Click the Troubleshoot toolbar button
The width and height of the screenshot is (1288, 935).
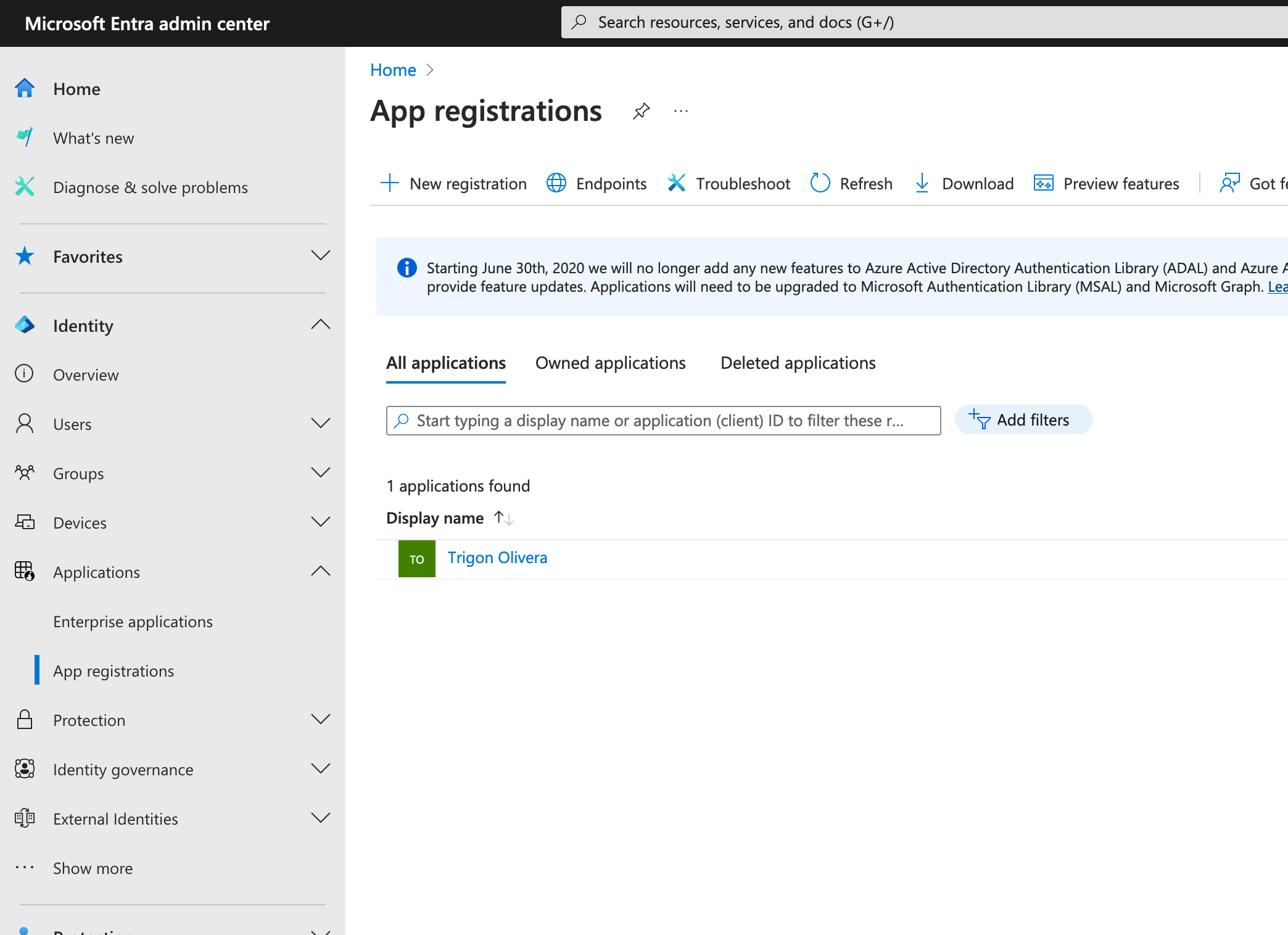pyautogui.click(x=729, y=183)
